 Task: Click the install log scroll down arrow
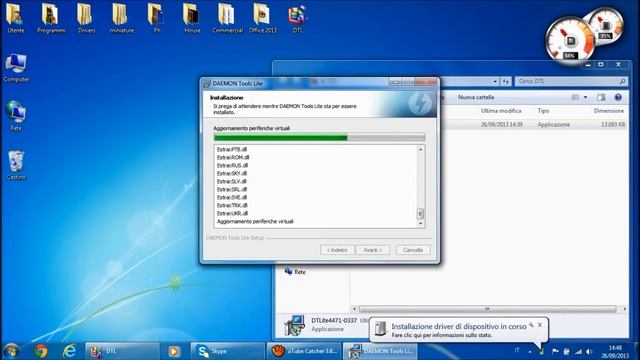(420, 223)
